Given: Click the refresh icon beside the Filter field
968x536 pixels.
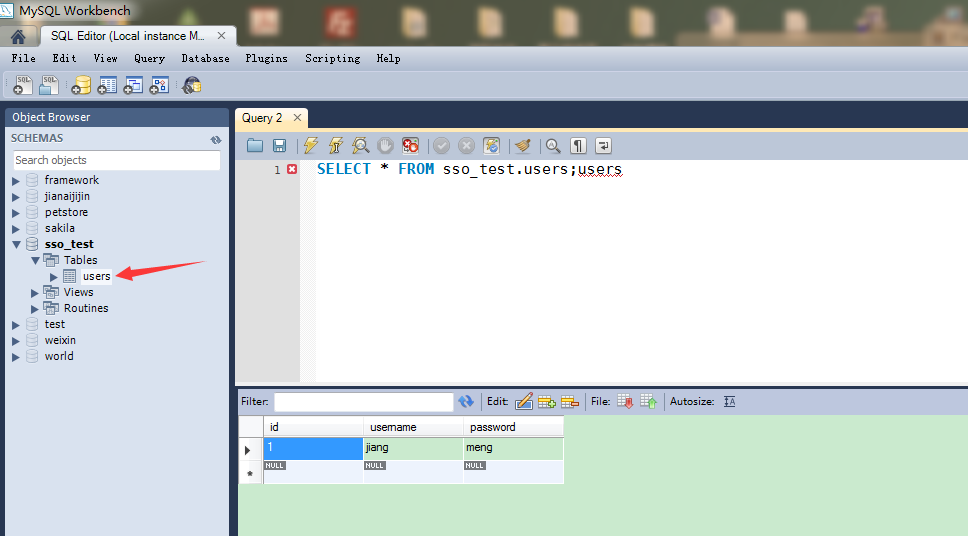Looking at the screenshot, I should pyautogui.click(x=466, y=401).
